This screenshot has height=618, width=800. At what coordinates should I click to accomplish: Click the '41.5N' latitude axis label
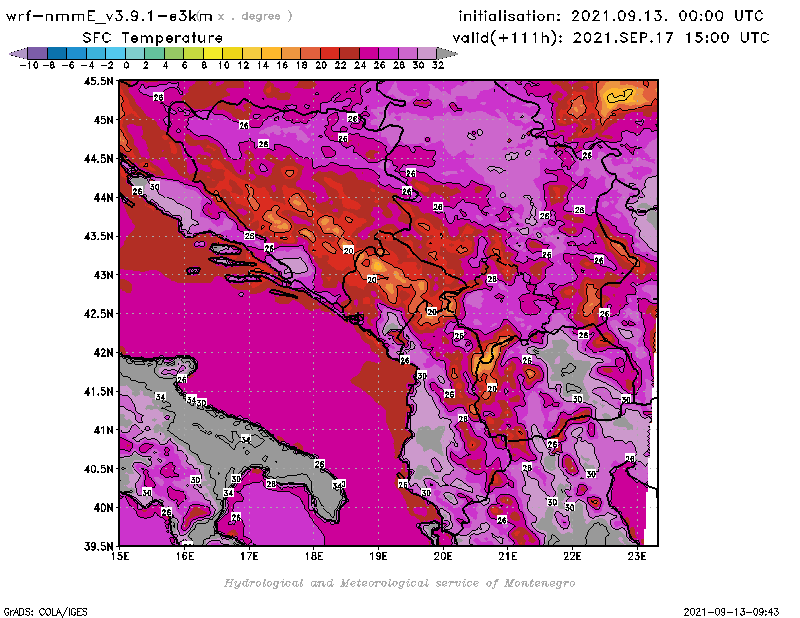click(98, 391)
